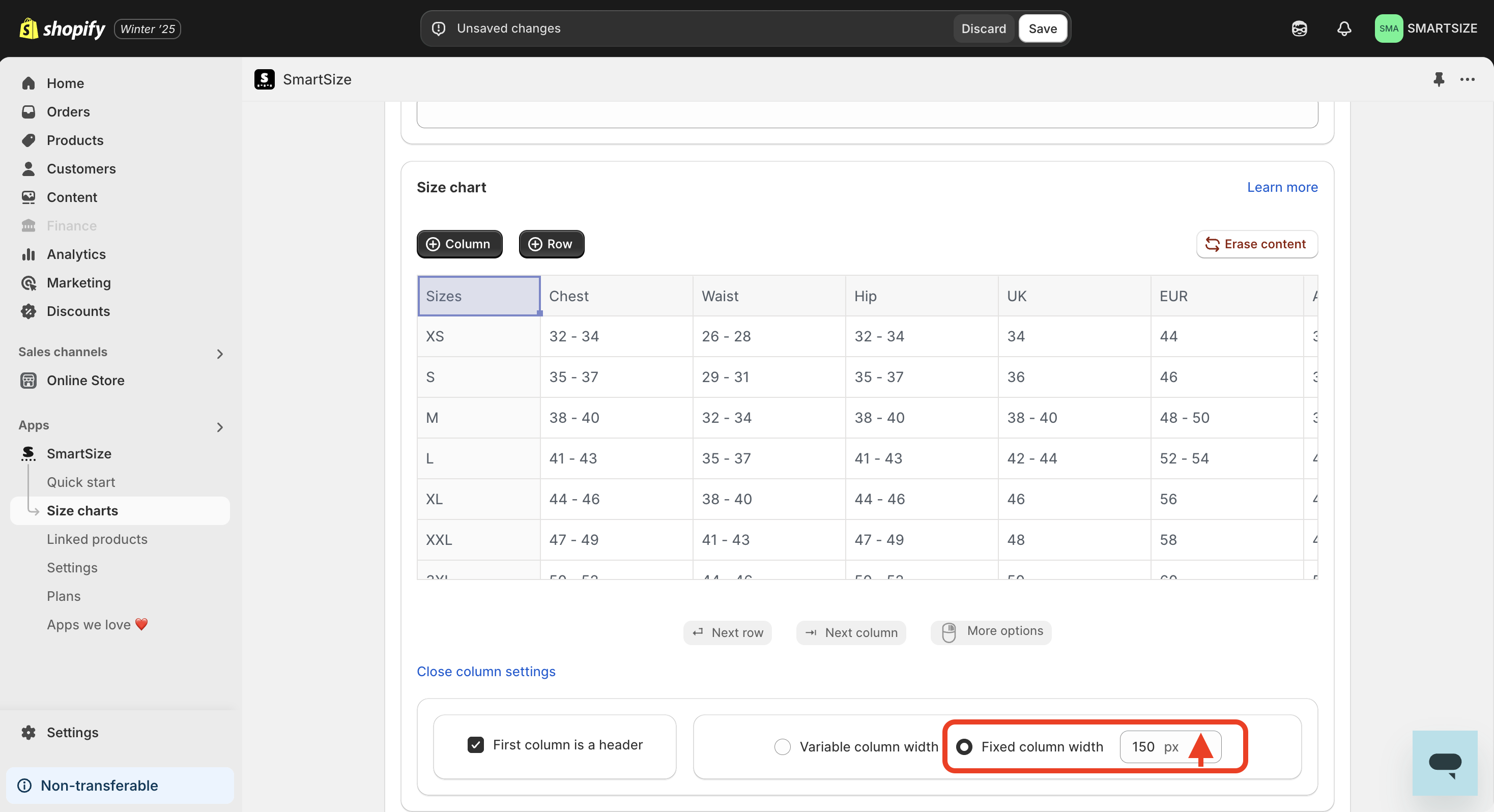Click the '29 - 31' waist cell
This screenshot has height=812, width=1494.
769,377
